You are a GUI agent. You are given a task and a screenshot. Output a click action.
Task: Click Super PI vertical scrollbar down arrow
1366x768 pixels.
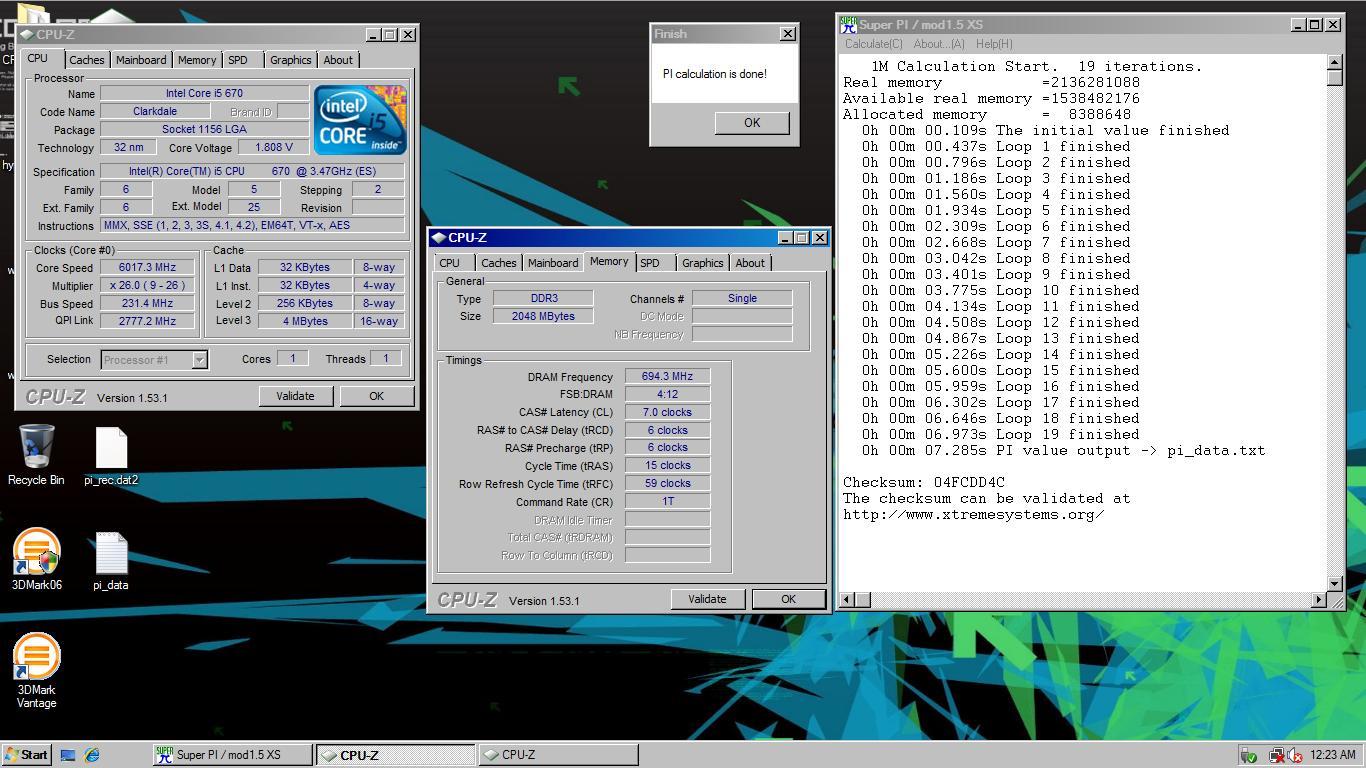coord(1334,583)
